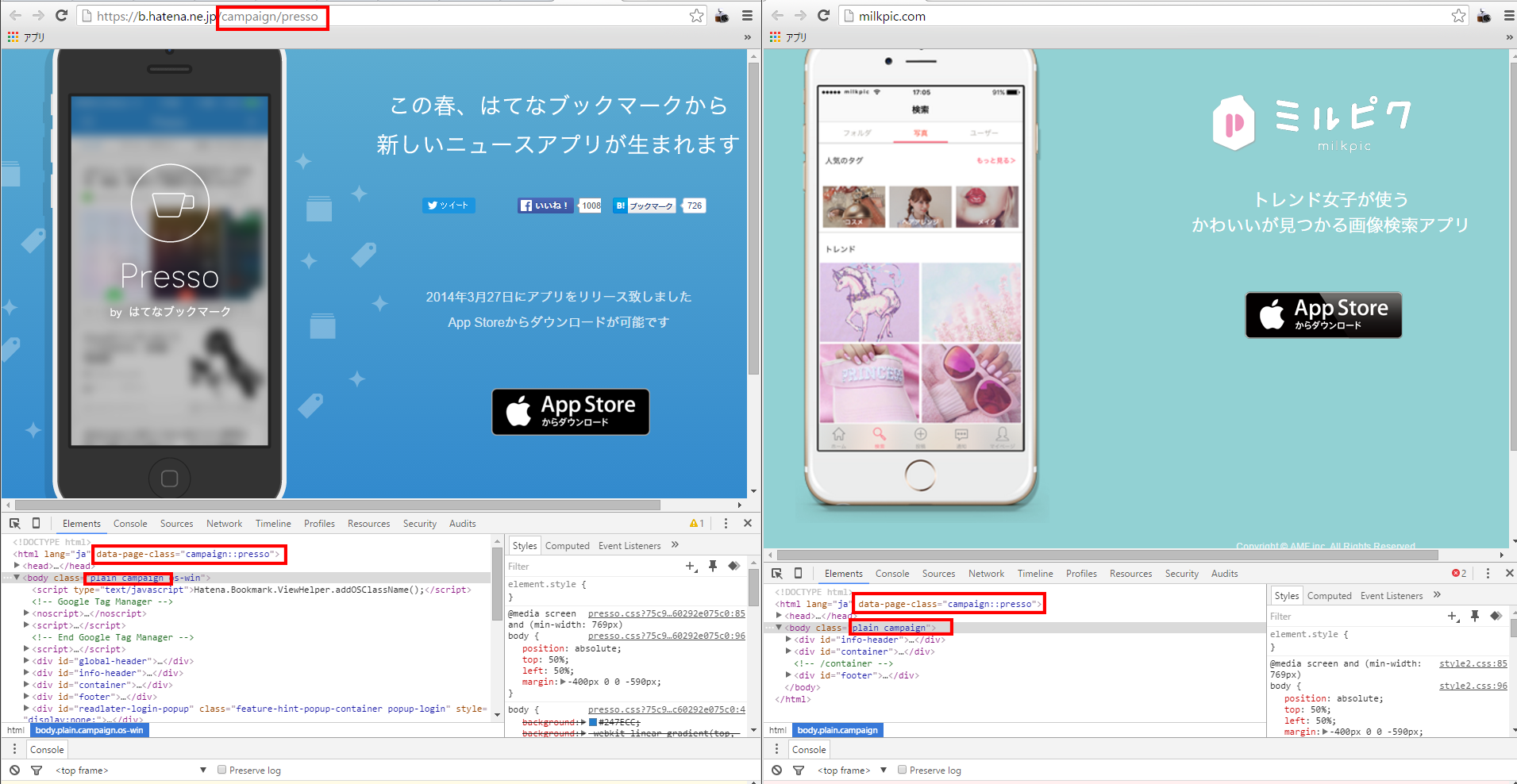
Task: Add new style rule in right Styles pane
Action: [1453, 617]
